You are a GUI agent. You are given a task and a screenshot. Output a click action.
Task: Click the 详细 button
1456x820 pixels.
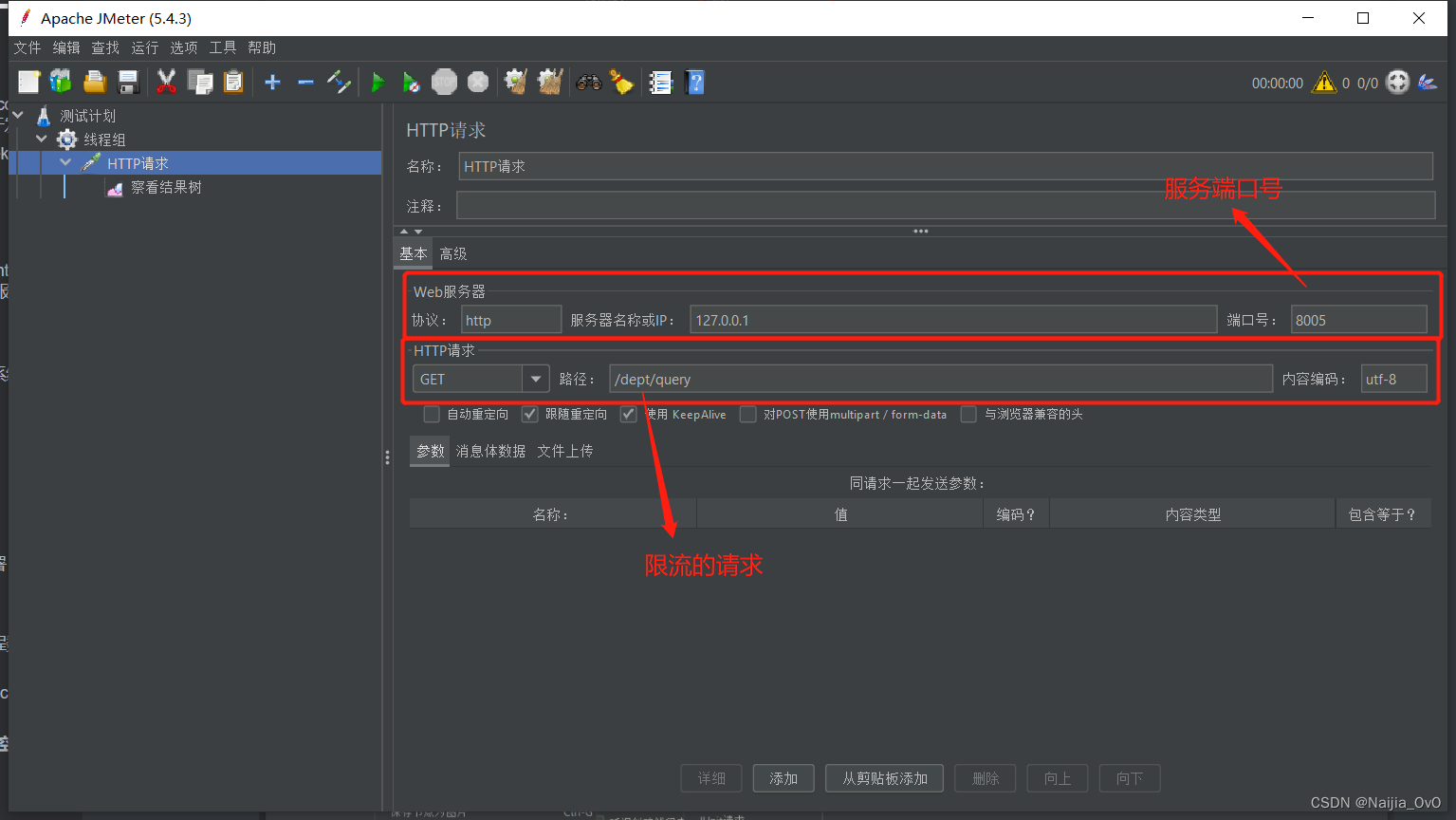tap(711, 778)
